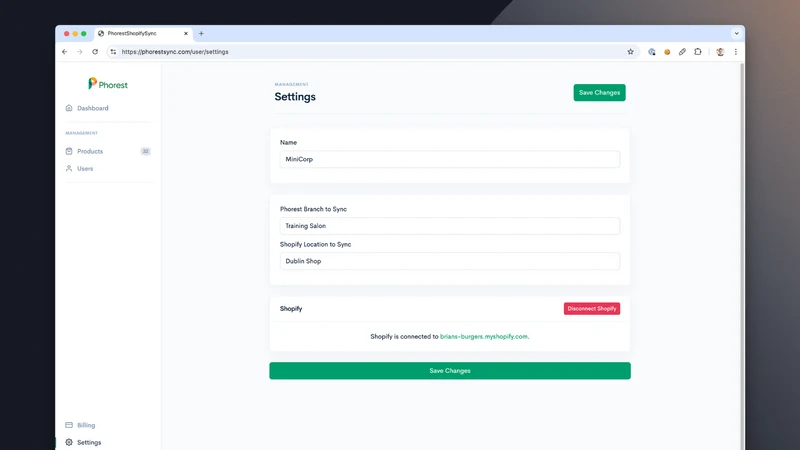Bookmark page with the star icon
Image resolution: width=800 pixels, height=450 pixels.
631,52
